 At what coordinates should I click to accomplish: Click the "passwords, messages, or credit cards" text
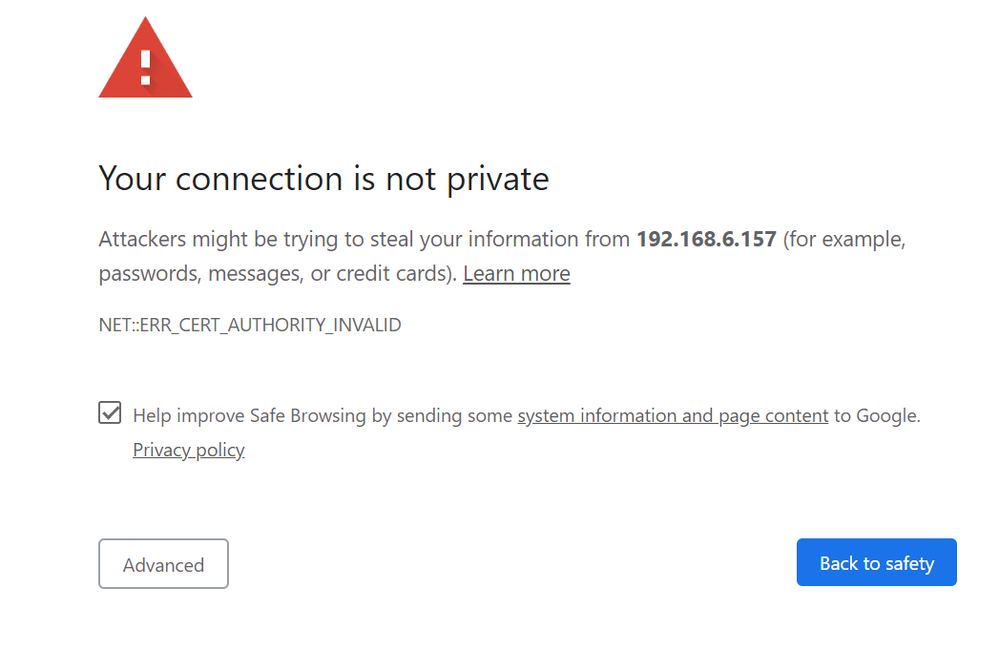pyautogui.click(x=276, y=274)
